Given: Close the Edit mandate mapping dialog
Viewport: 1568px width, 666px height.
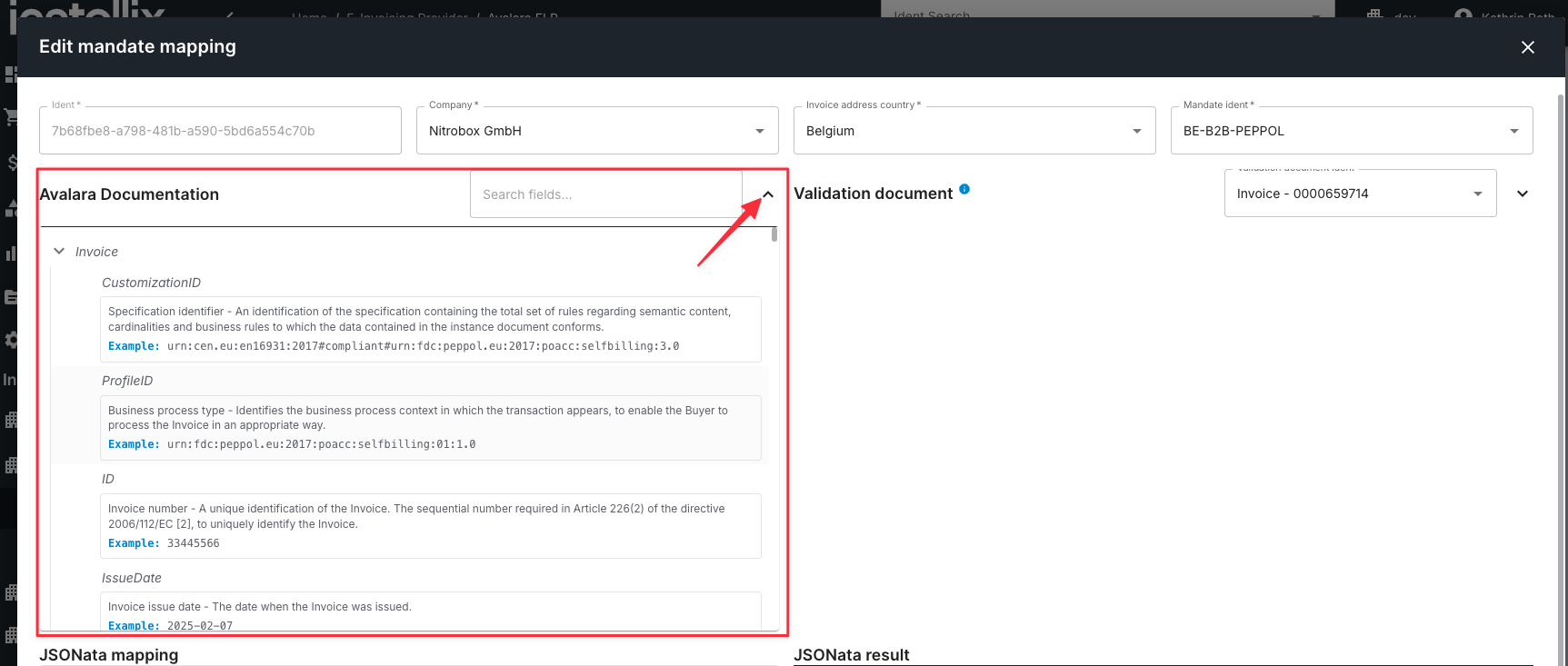Looking at the screenshot, I should click(x=1527, y=47).
